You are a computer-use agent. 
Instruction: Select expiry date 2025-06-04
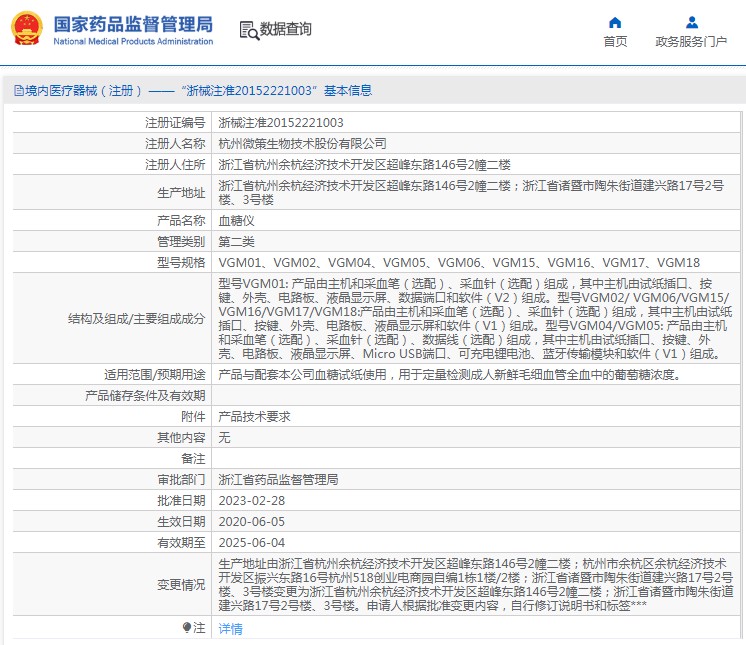point(252,543)
